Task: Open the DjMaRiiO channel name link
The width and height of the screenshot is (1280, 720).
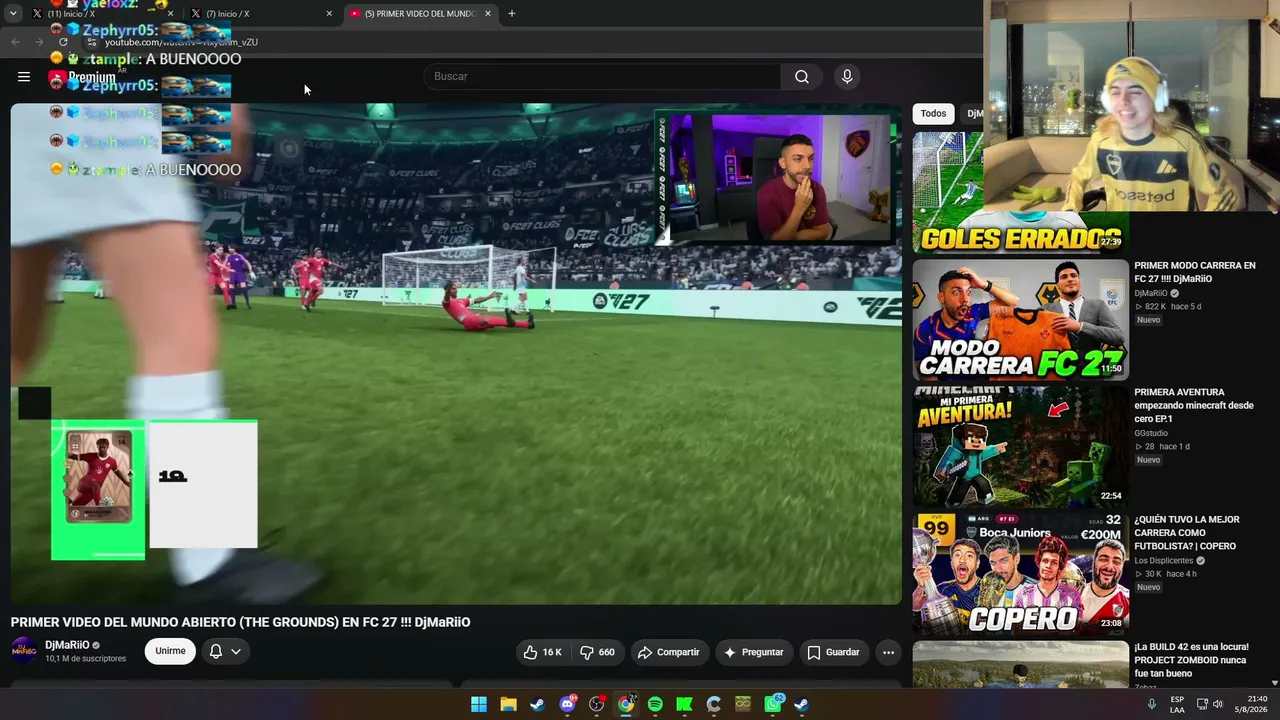Action: [67, 645]
